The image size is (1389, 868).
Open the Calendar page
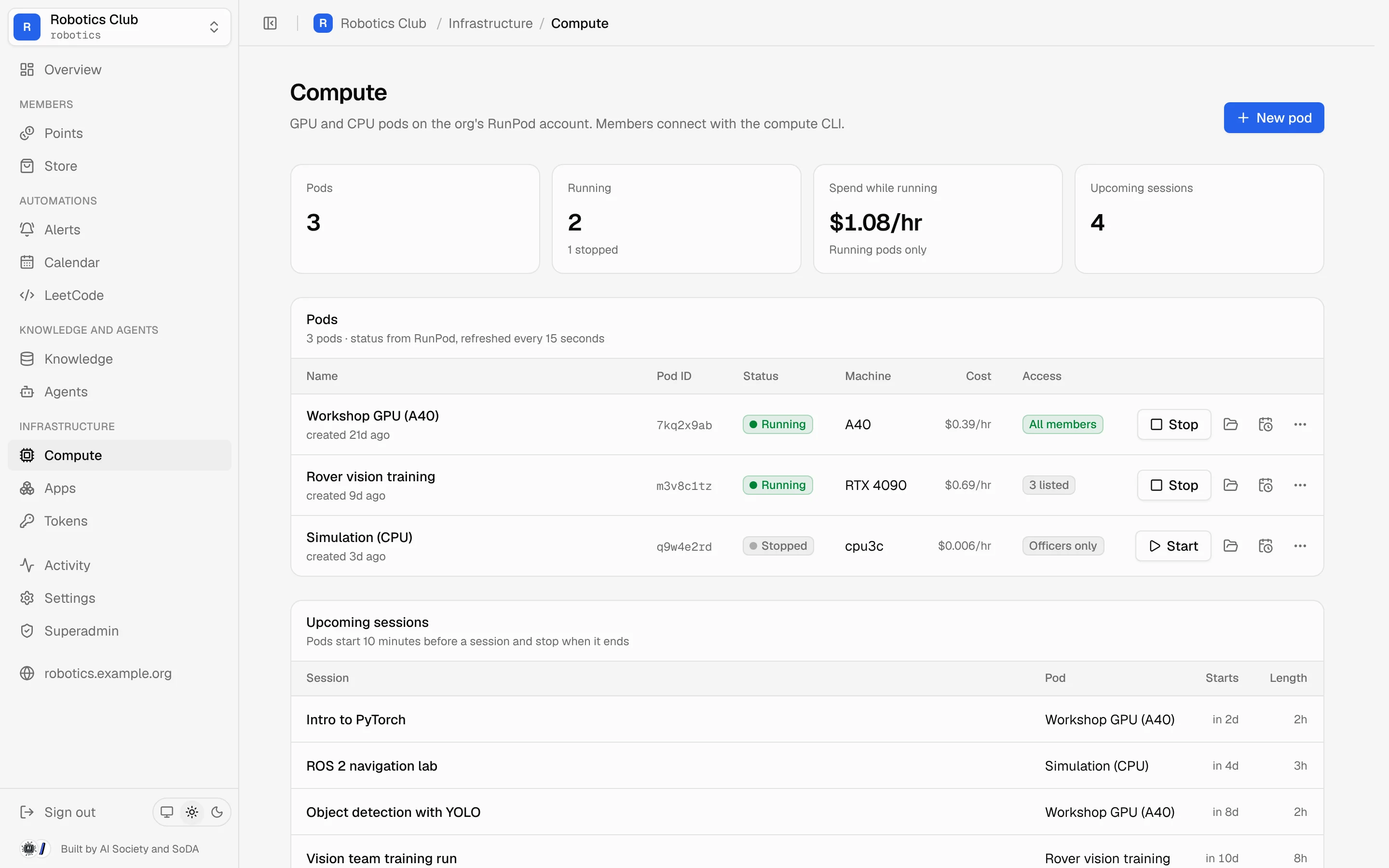[120, 262]
